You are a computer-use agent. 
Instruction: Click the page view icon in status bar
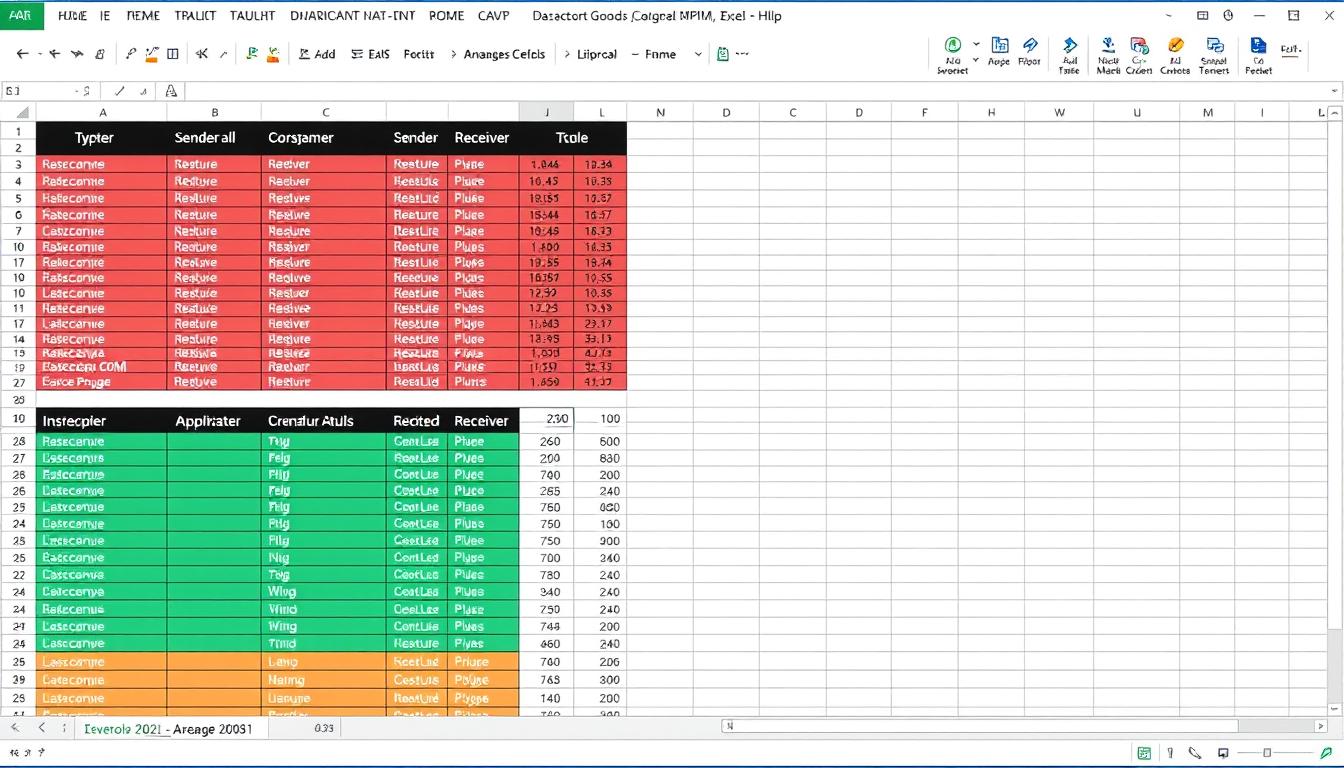tap(1222, 753)
